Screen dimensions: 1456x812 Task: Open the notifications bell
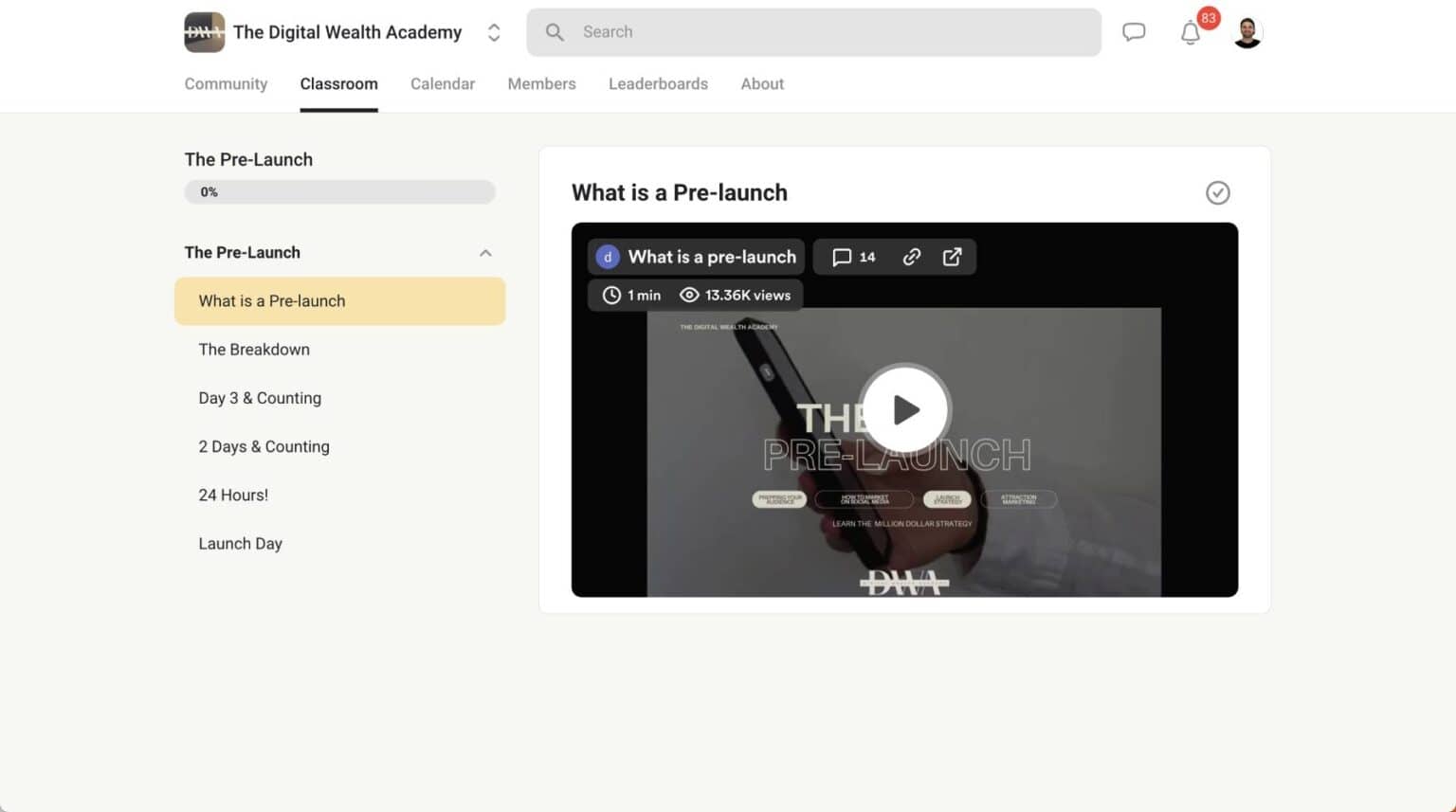(x=1191, y=33)
